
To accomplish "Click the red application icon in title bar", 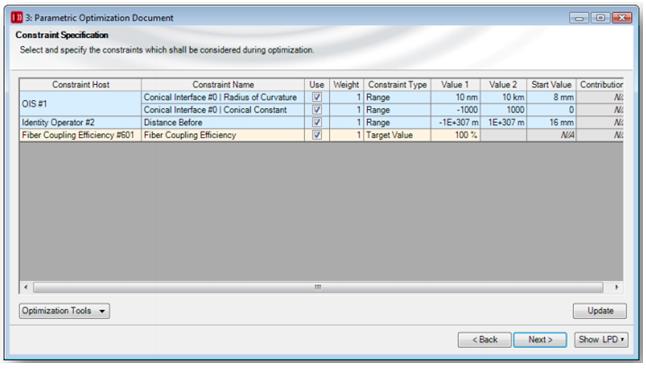I will pos(17,18).
